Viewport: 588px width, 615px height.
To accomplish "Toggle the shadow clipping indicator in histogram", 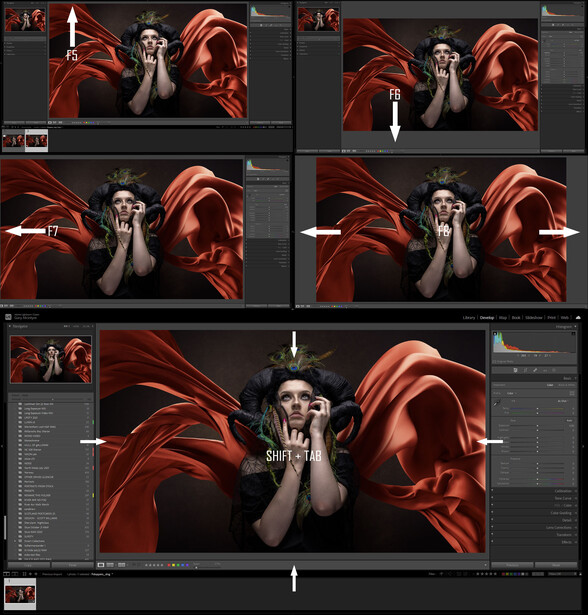I will (x=495, y=334).
